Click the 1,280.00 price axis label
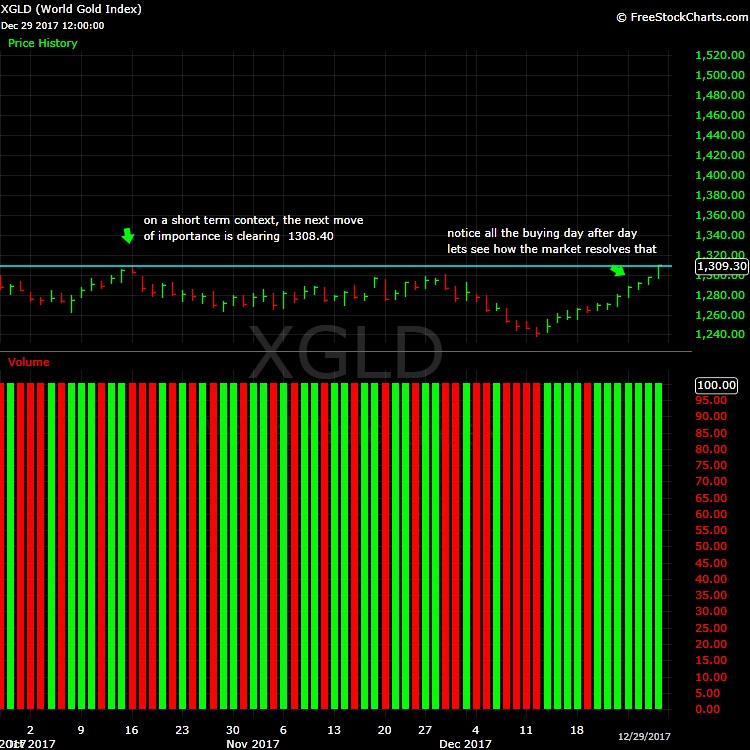Viewport: 750px width, 750px height. [719, 295]
